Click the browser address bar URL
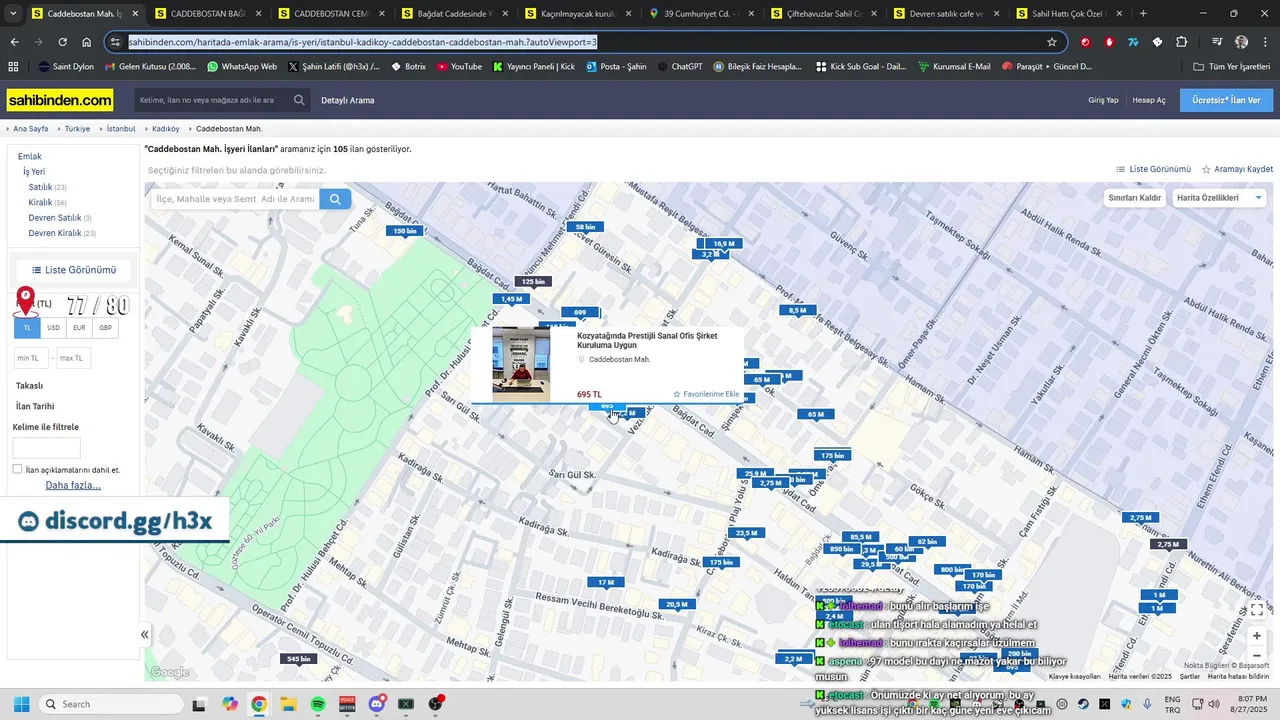 363,42
